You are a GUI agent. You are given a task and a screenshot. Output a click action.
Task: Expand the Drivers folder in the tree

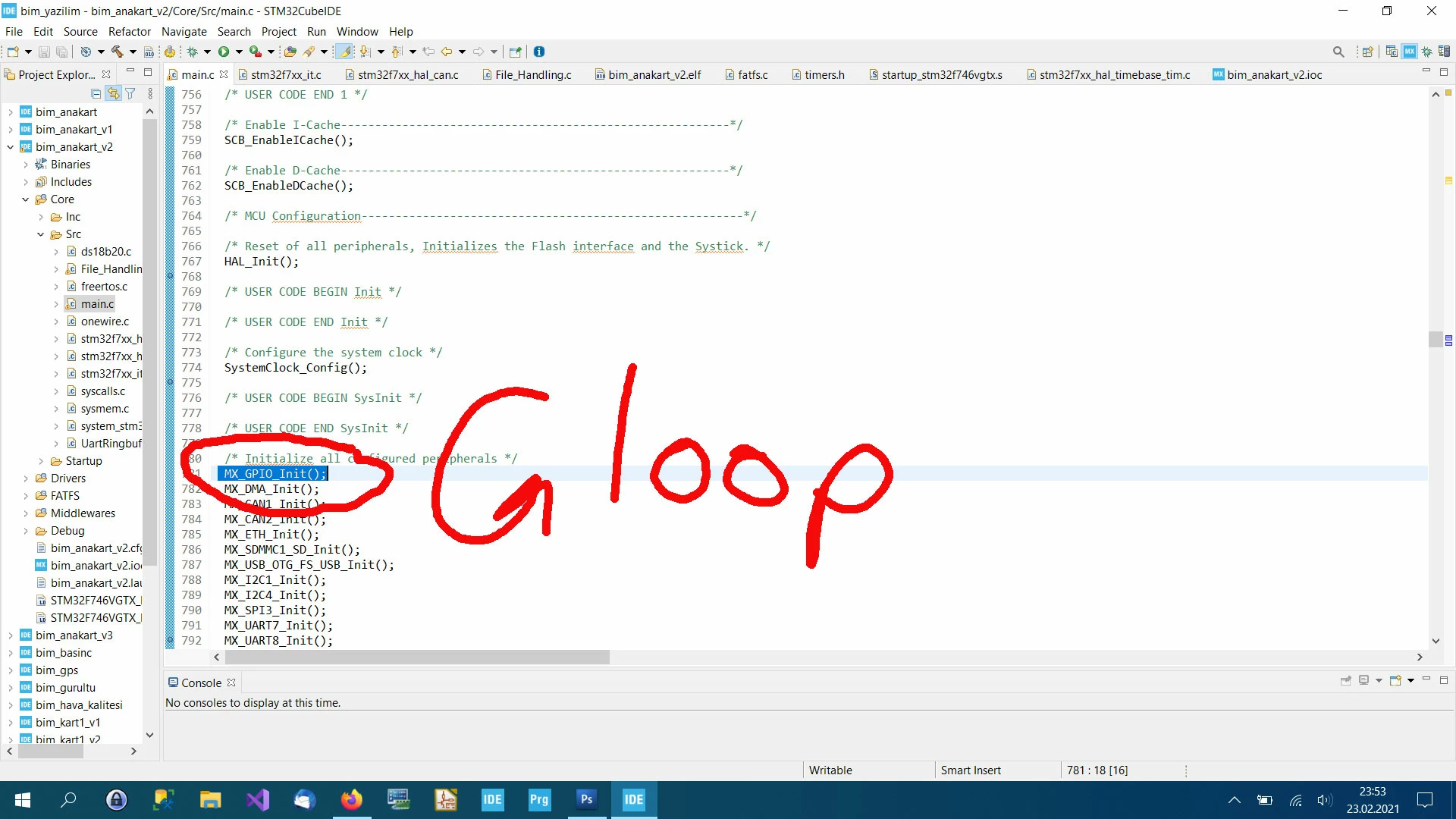point(26,479)
